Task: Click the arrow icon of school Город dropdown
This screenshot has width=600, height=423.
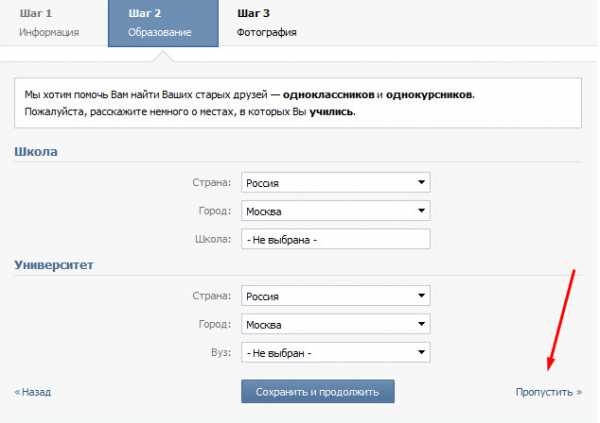Action: click(421, 211)
